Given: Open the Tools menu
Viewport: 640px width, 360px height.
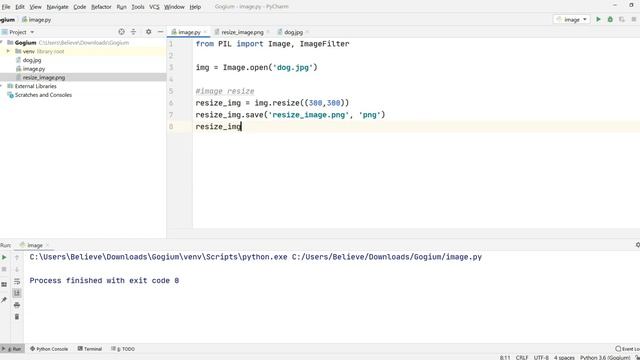Looking at the screenshot, I should pyautogui.click(x=138, y=7).
